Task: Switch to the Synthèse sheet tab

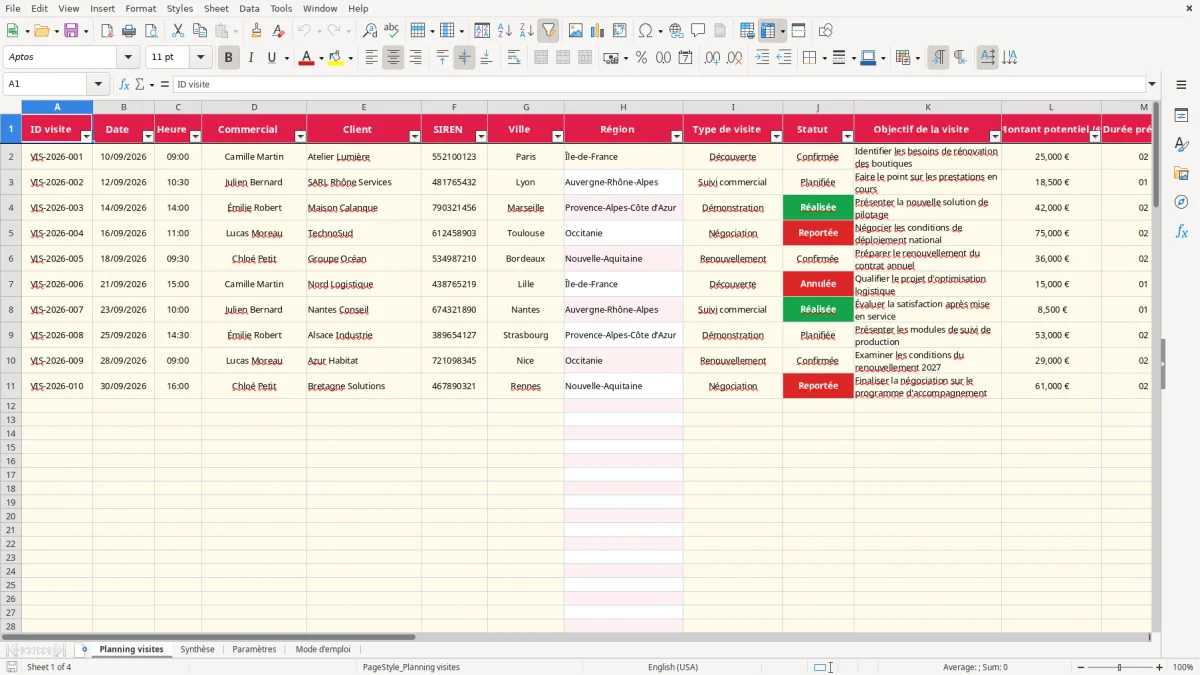Action: [x=197, y=650]
